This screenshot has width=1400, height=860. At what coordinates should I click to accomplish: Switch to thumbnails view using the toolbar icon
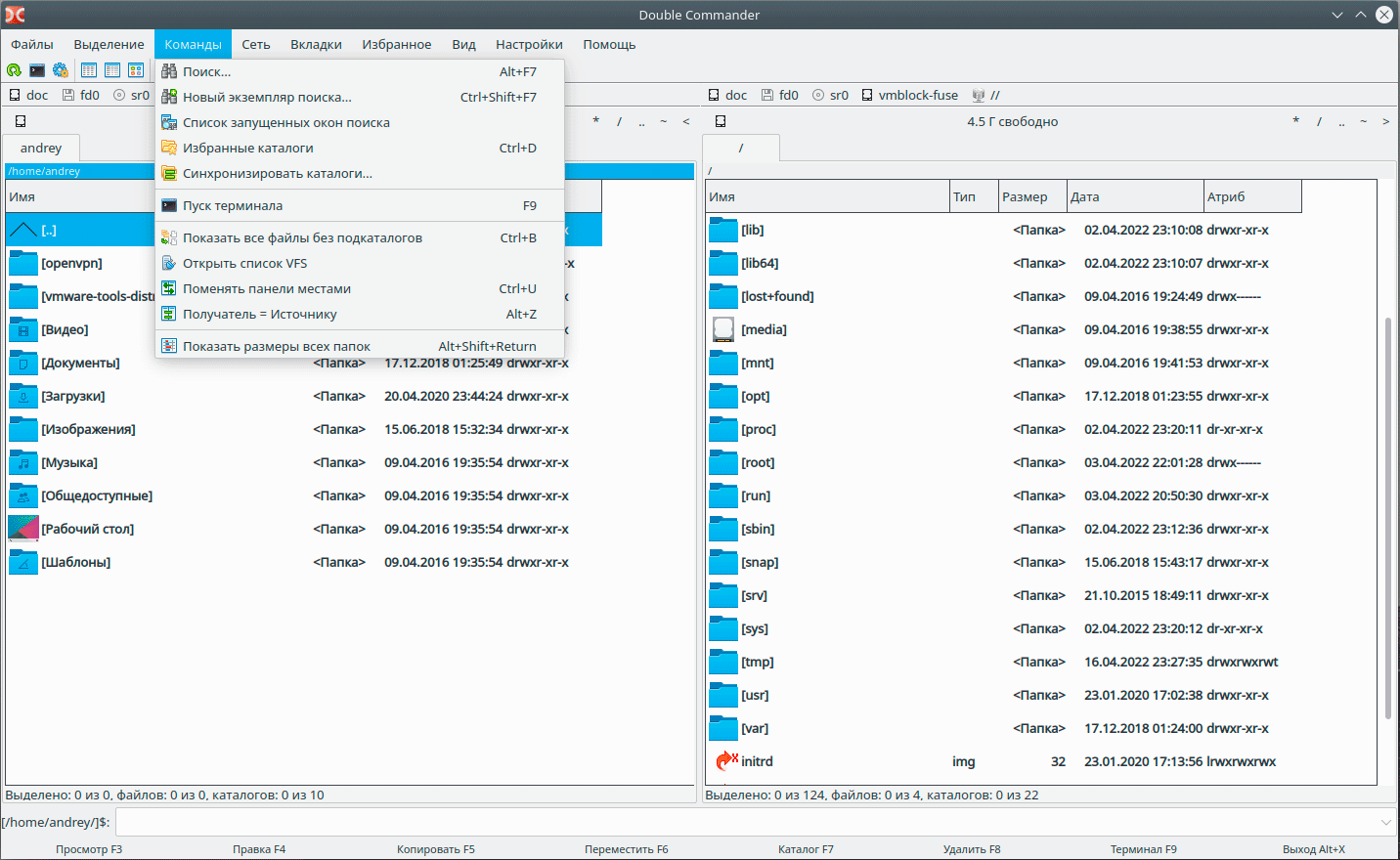tap(136, 70)
